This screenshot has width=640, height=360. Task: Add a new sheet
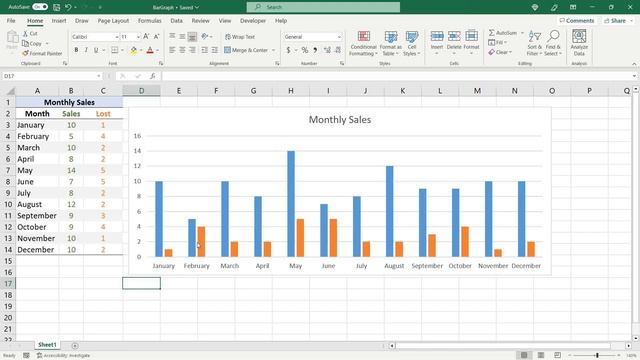75,346
